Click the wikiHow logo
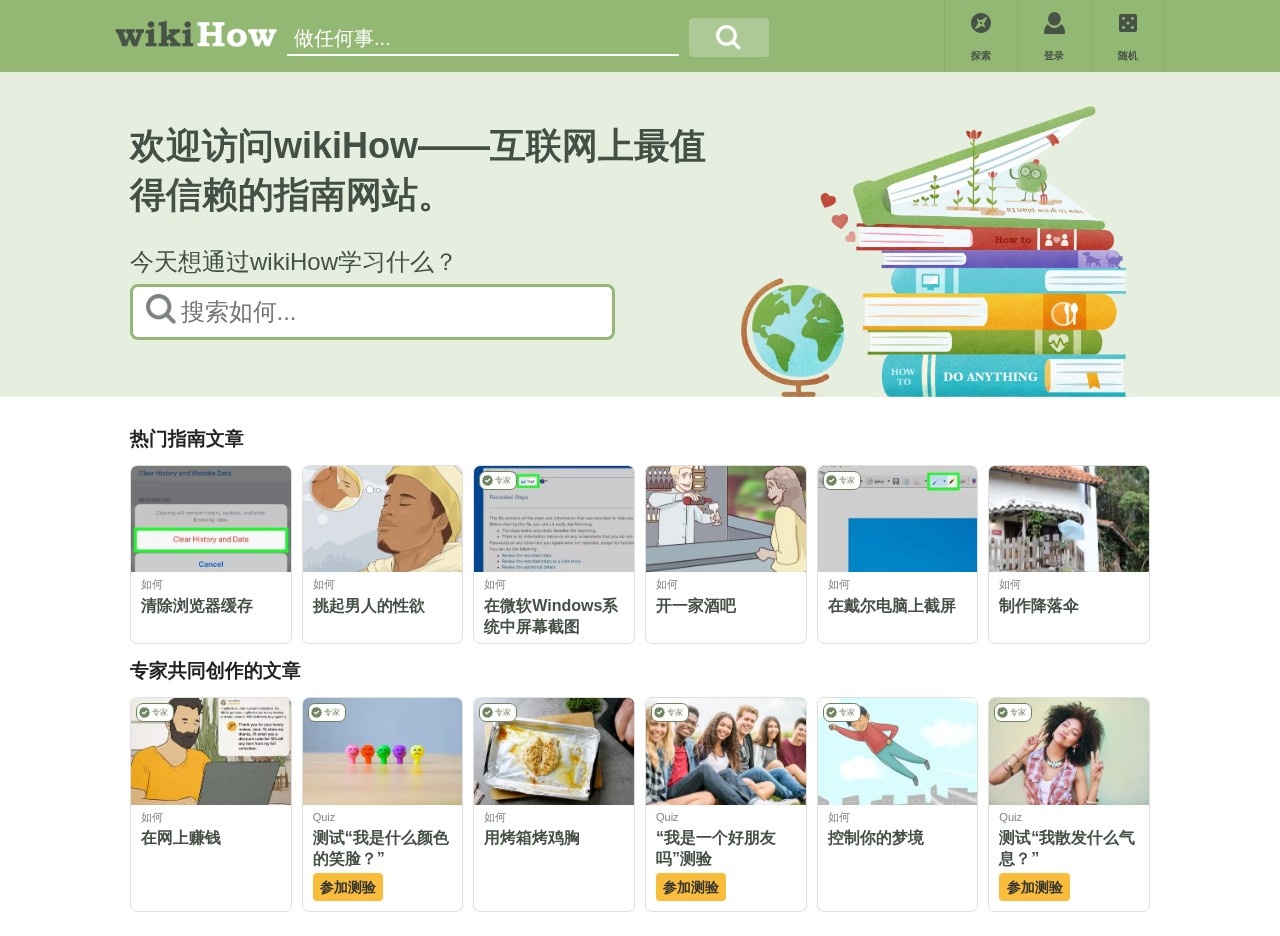1280x936 pixels. point(196,35)
